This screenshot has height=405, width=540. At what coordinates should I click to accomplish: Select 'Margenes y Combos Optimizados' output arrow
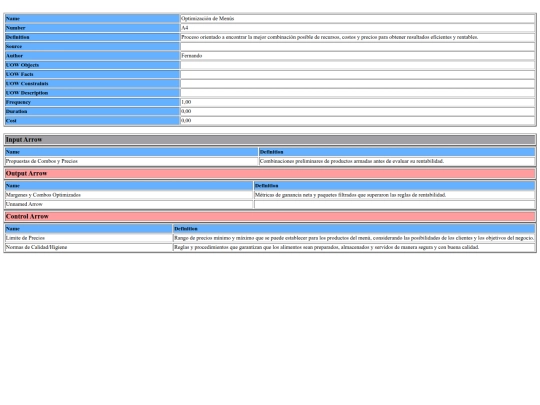click(43, 195)
